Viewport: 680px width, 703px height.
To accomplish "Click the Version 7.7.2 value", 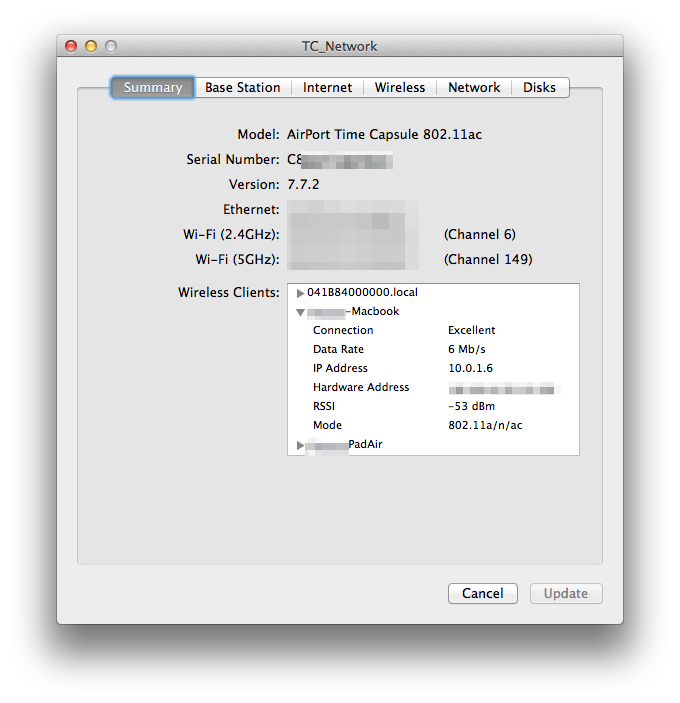I will [x=303, y=184].
